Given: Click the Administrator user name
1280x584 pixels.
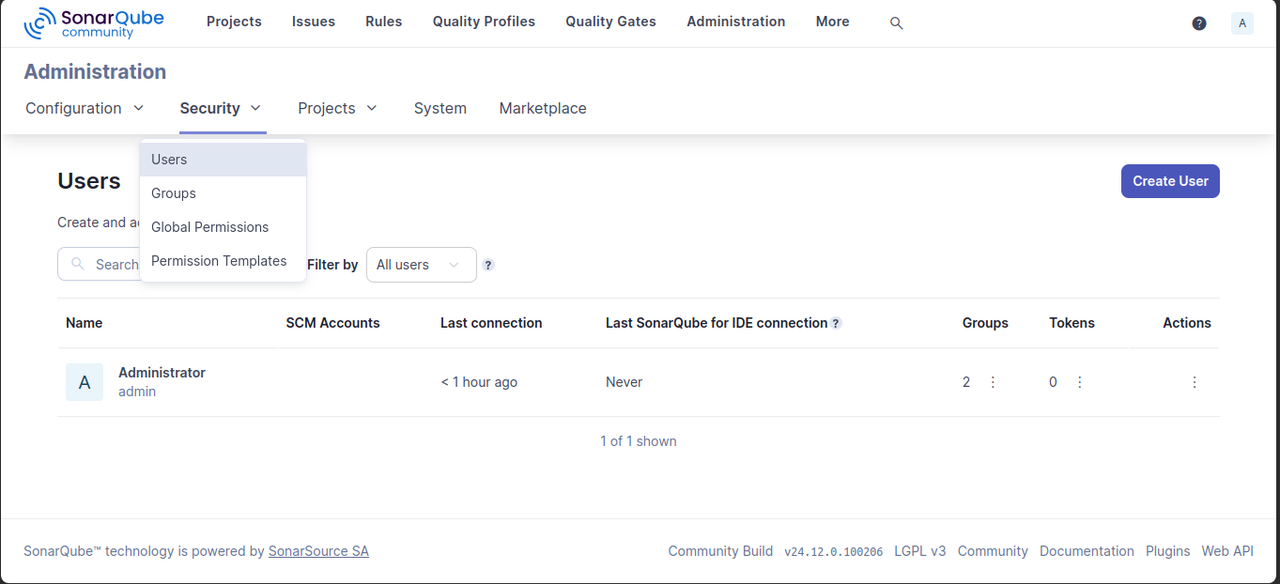Looking at the screenshot, I should pos(162,373).
